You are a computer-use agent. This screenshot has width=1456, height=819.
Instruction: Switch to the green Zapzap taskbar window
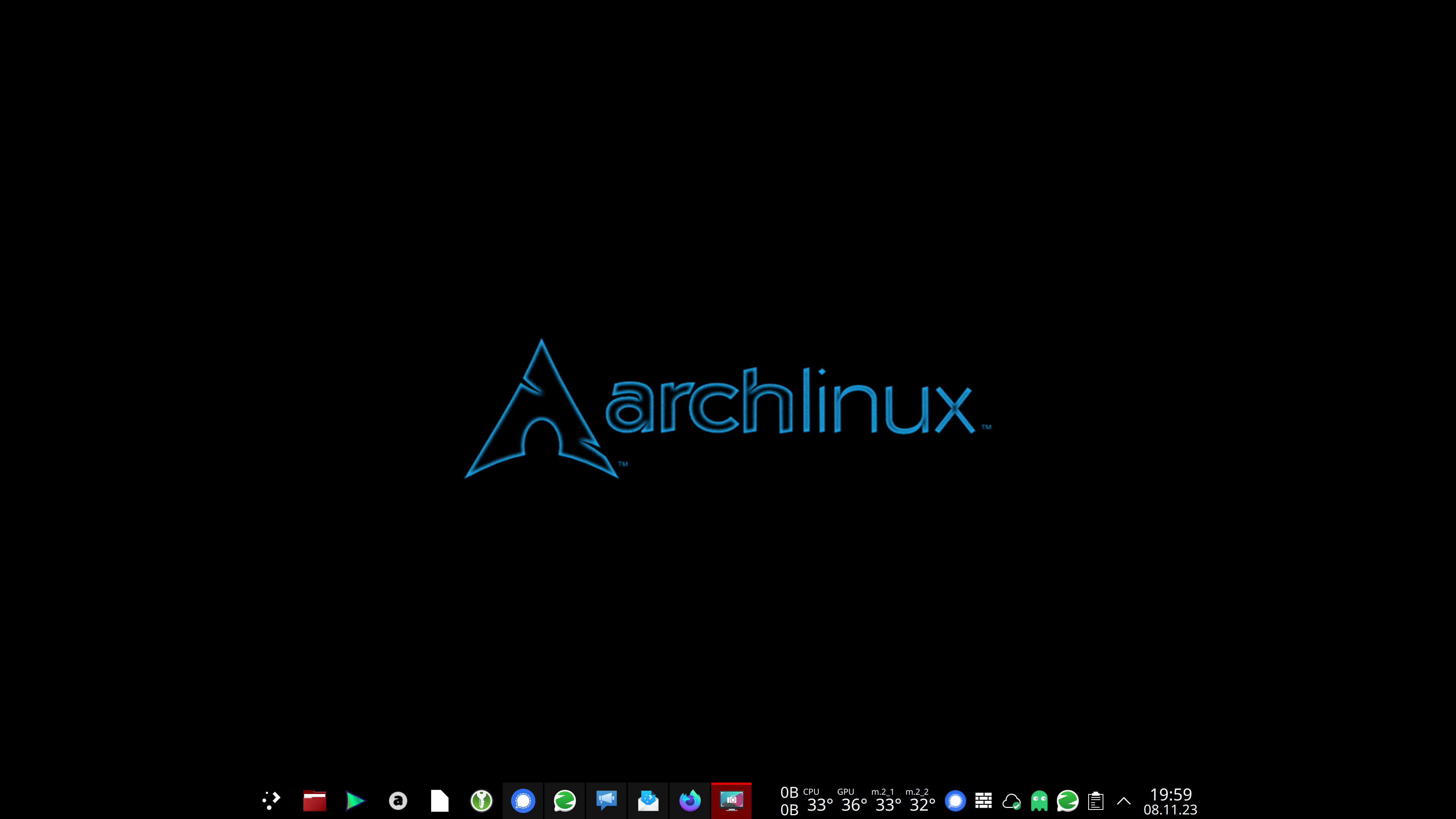(565, 800)
